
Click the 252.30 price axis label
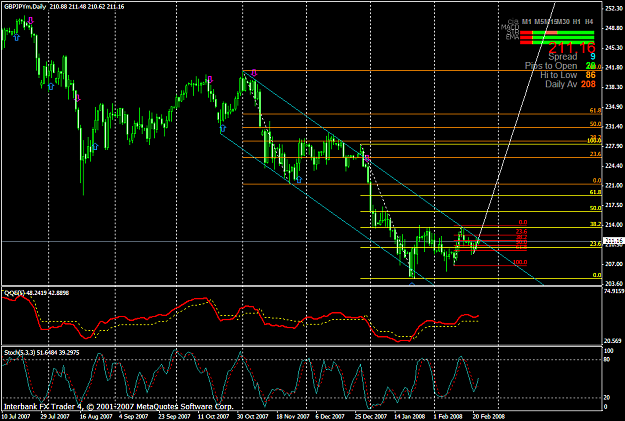[x=614, y=8]
